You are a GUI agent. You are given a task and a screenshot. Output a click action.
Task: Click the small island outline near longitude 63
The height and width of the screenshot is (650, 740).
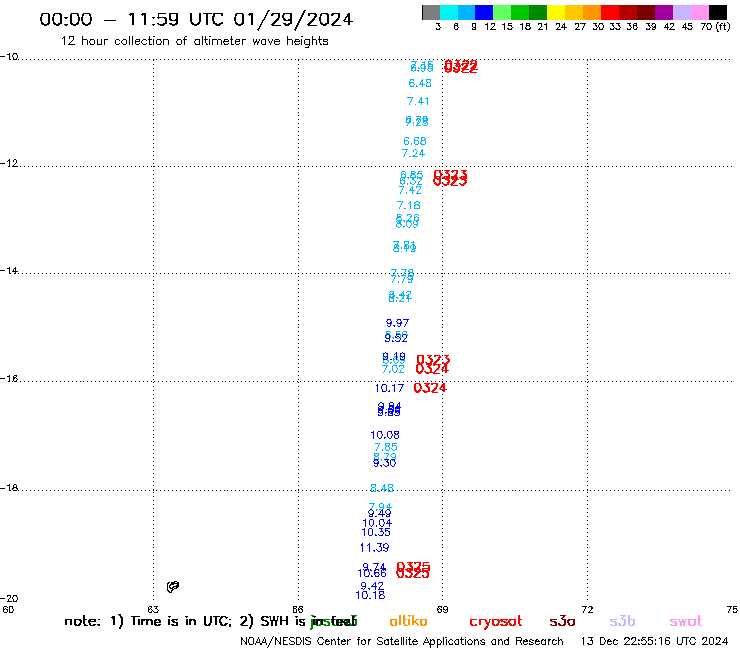[x=173, y=587]
